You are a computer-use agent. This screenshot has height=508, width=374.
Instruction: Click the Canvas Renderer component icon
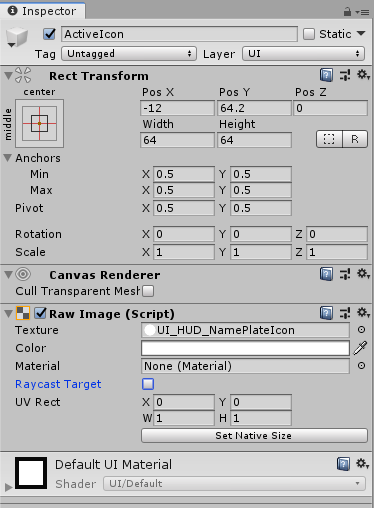23,274
